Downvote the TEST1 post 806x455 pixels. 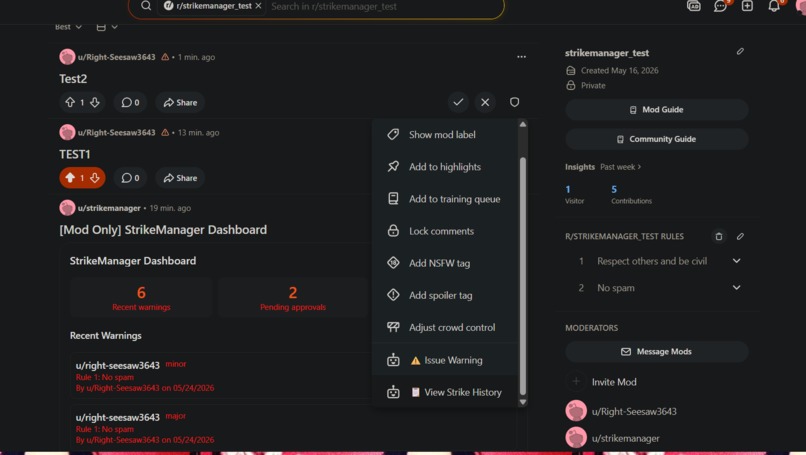pyautogui.click(x=95, y=178)
